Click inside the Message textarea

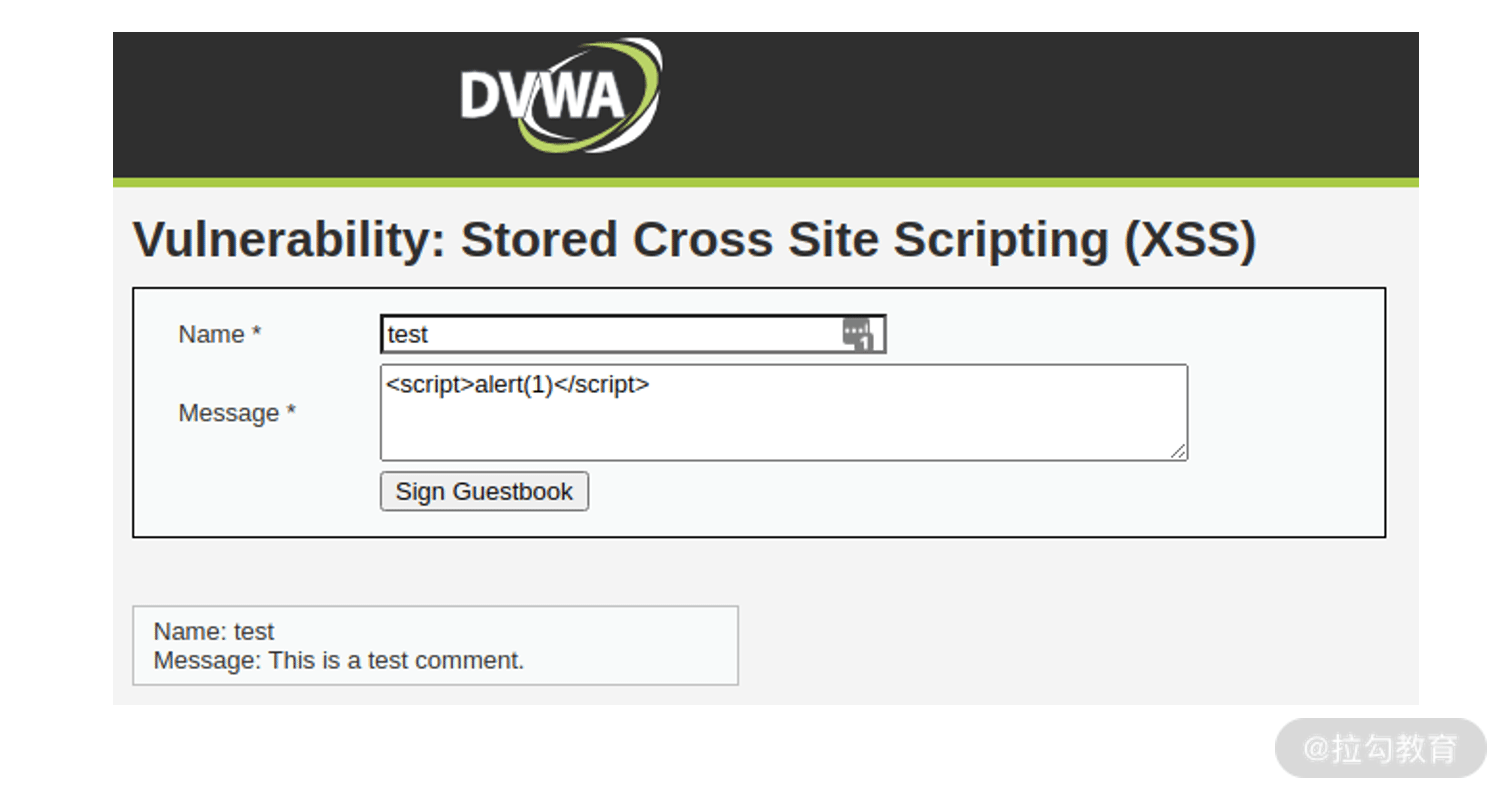tap(784, 412)
